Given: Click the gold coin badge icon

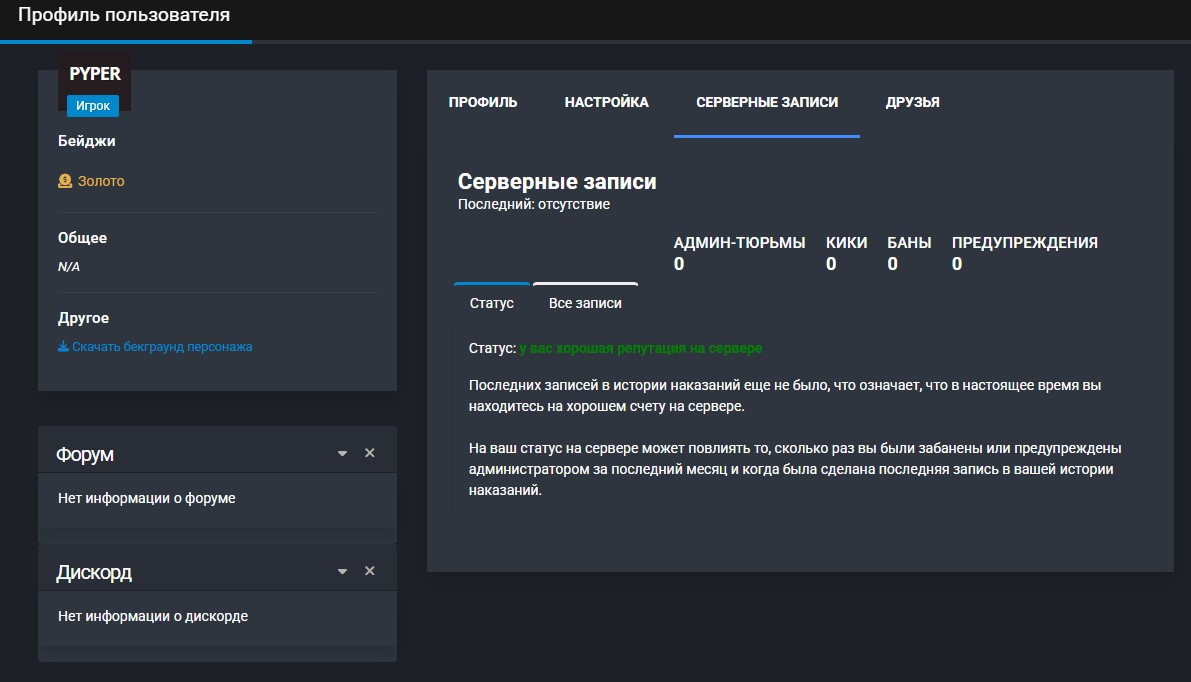Looking at the screenshot, I should [x=65, y=181].
